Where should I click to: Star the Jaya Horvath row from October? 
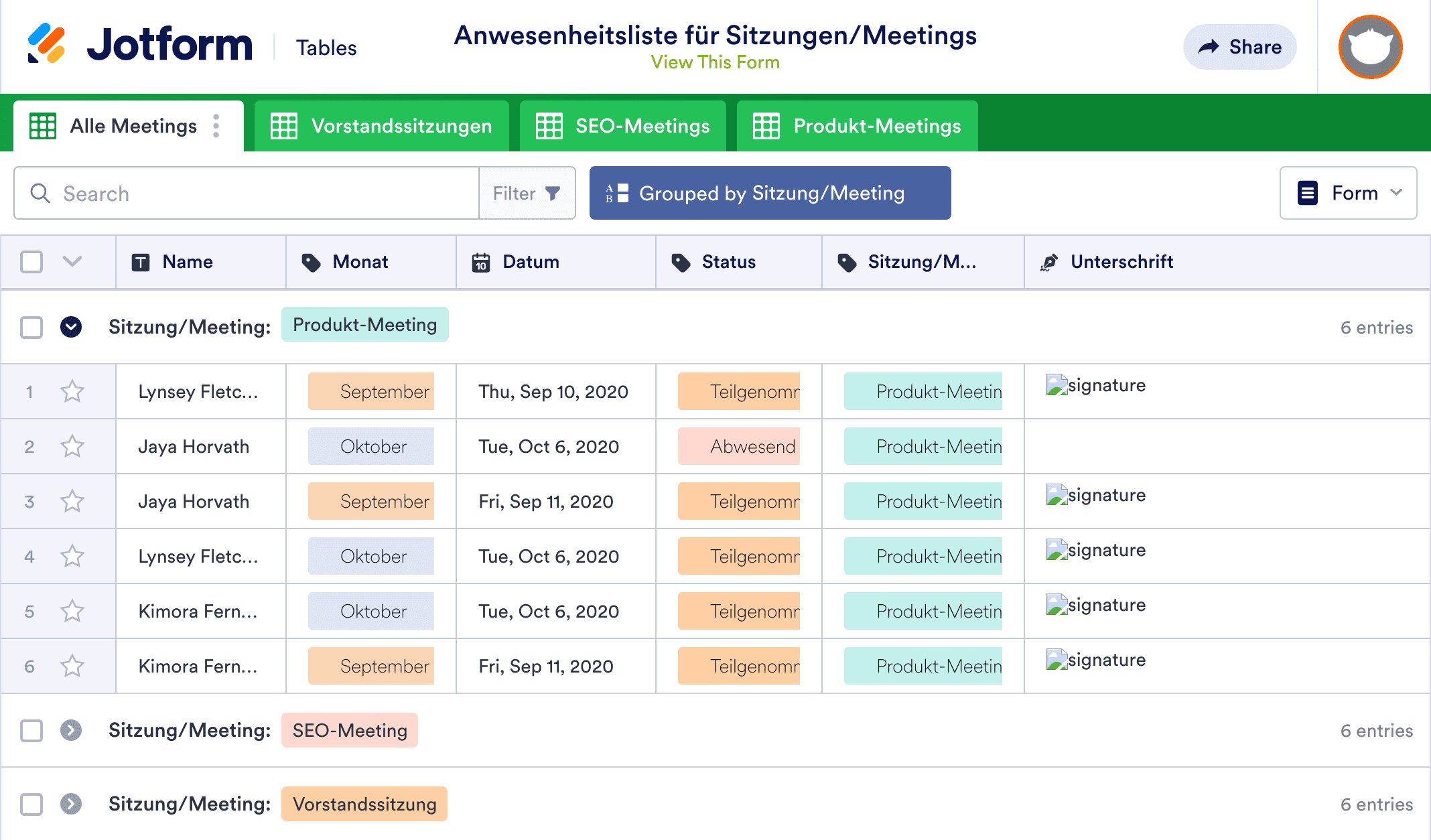(x=72, y=446)
